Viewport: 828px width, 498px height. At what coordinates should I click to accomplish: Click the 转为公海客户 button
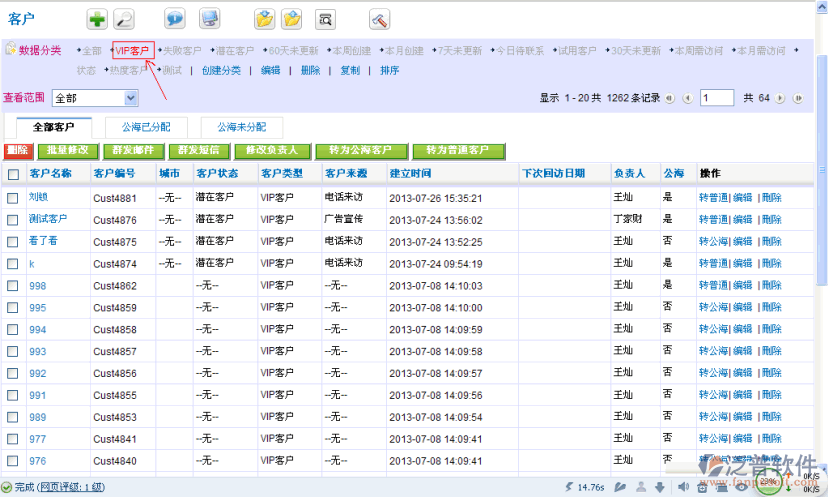(x=360, y=150)
